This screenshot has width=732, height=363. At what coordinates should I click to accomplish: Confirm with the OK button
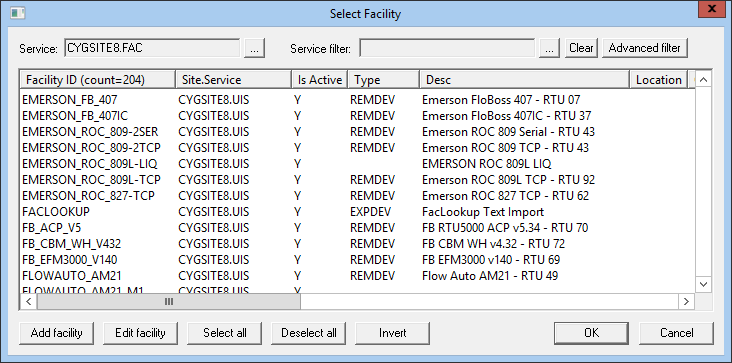coord(591,333)
